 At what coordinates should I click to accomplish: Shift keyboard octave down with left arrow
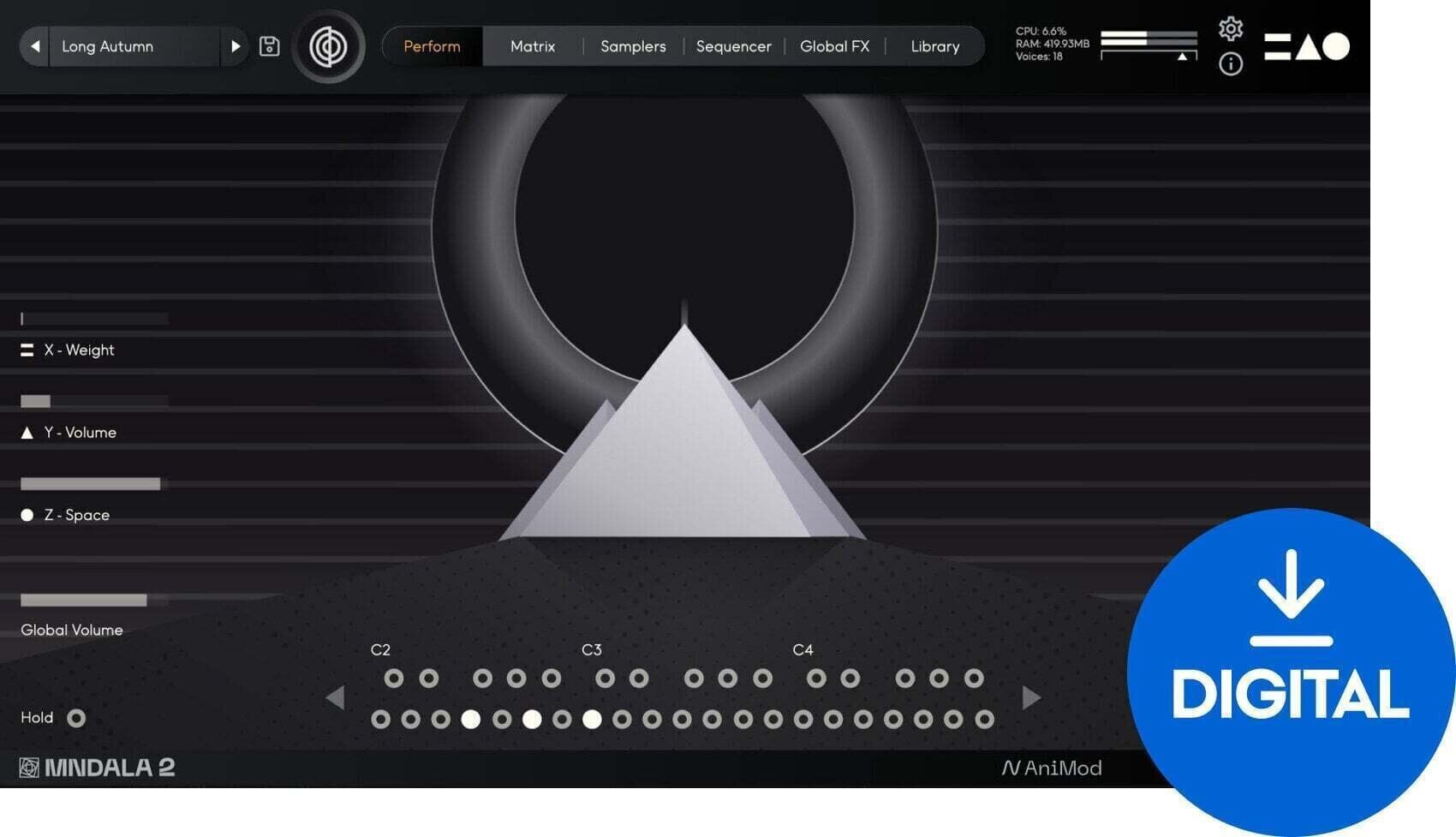click(336, 697)
